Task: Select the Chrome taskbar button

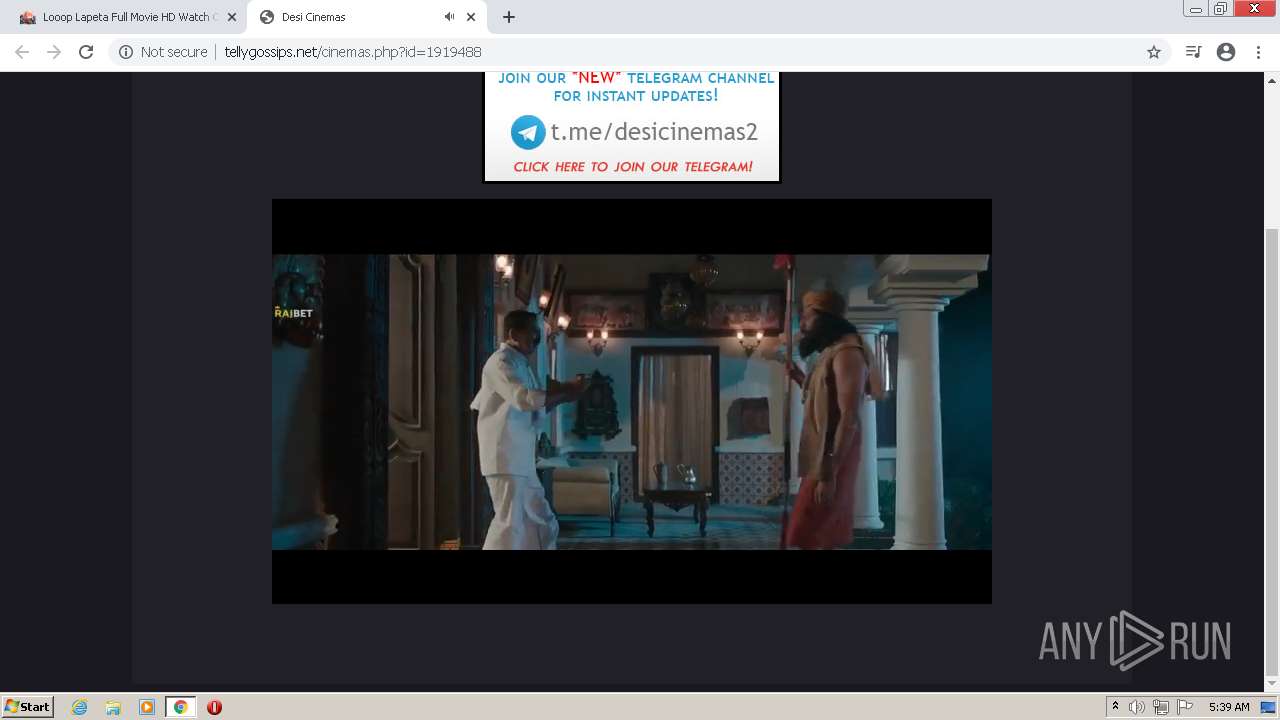Action: [x=180, y=707]
